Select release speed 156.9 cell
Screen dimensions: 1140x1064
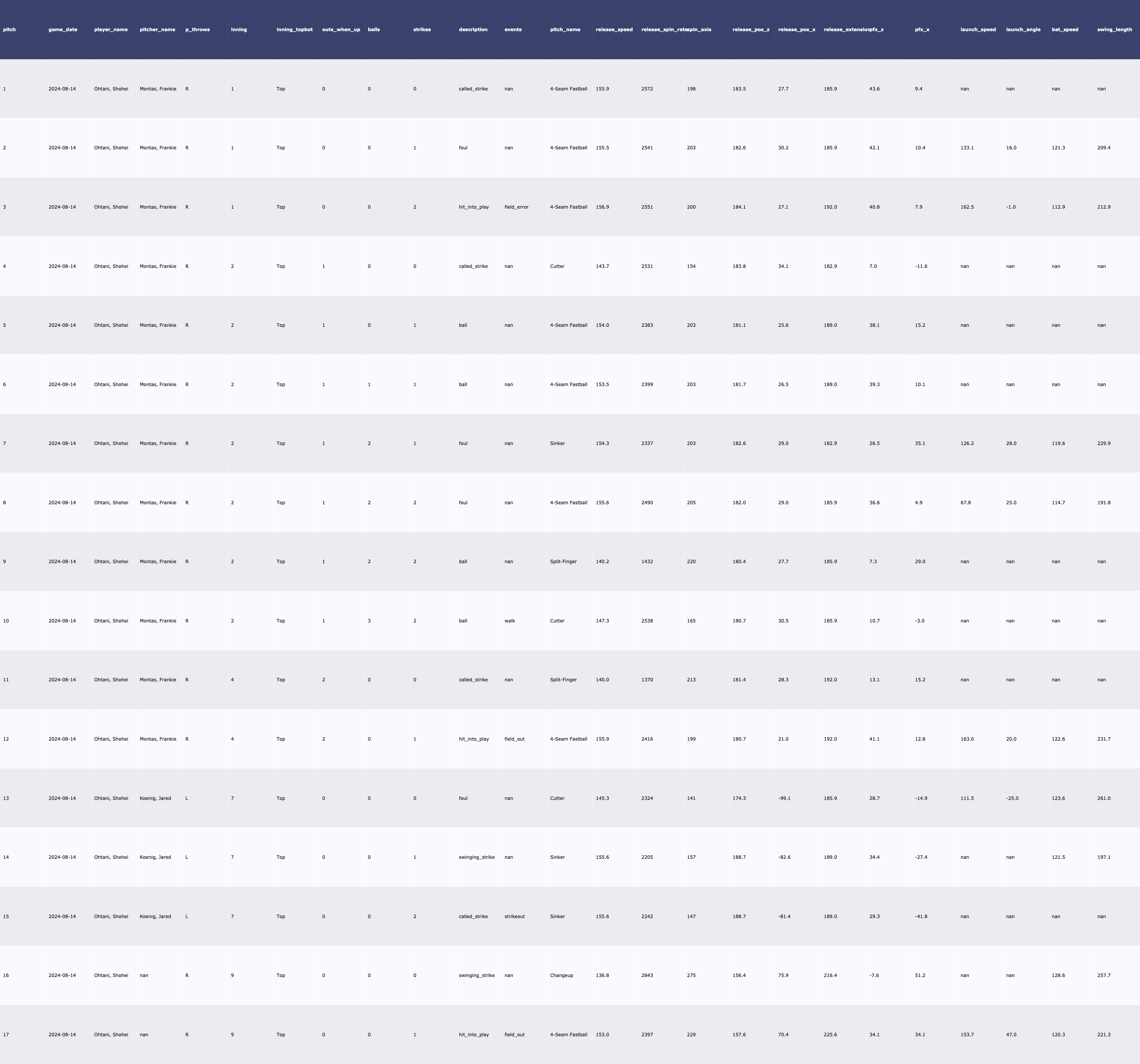tap(602, 207)
